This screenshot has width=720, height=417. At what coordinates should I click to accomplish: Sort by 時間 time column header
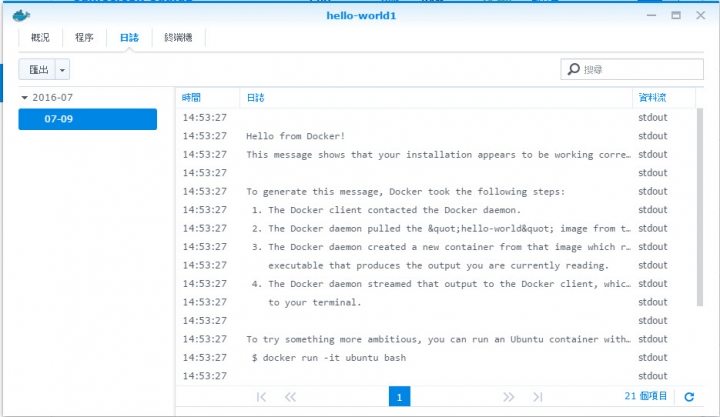208,97
